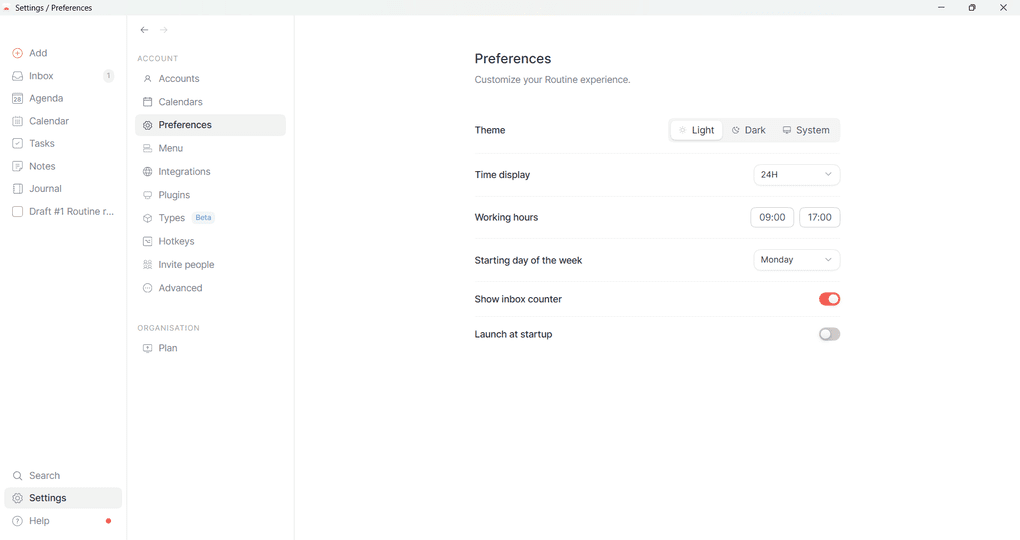Click the Draft #1 Routine page icon
This screenshot has width=1020, height=540.
point(18,211)
